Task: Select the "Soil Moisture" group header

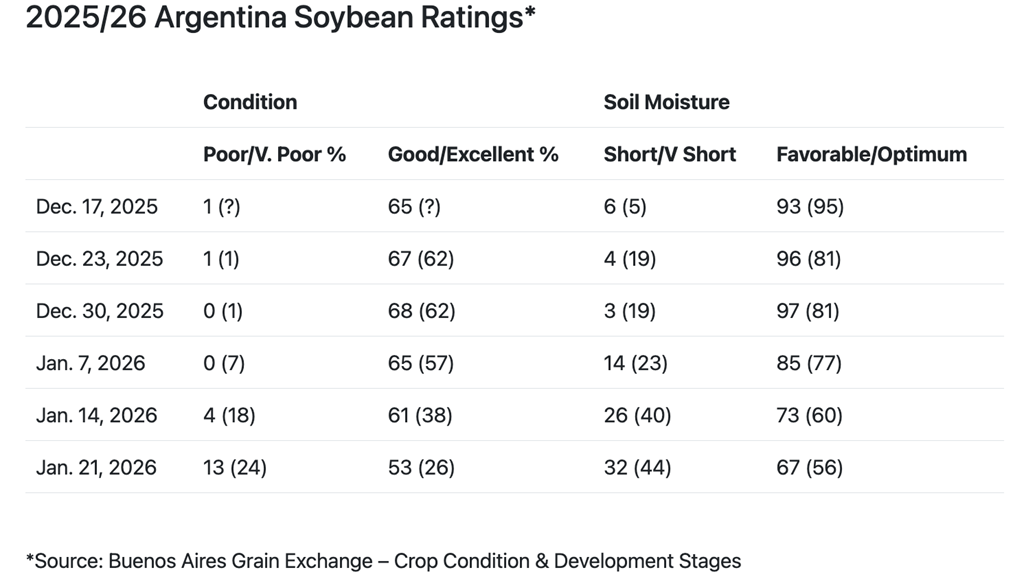Action: 666,102
